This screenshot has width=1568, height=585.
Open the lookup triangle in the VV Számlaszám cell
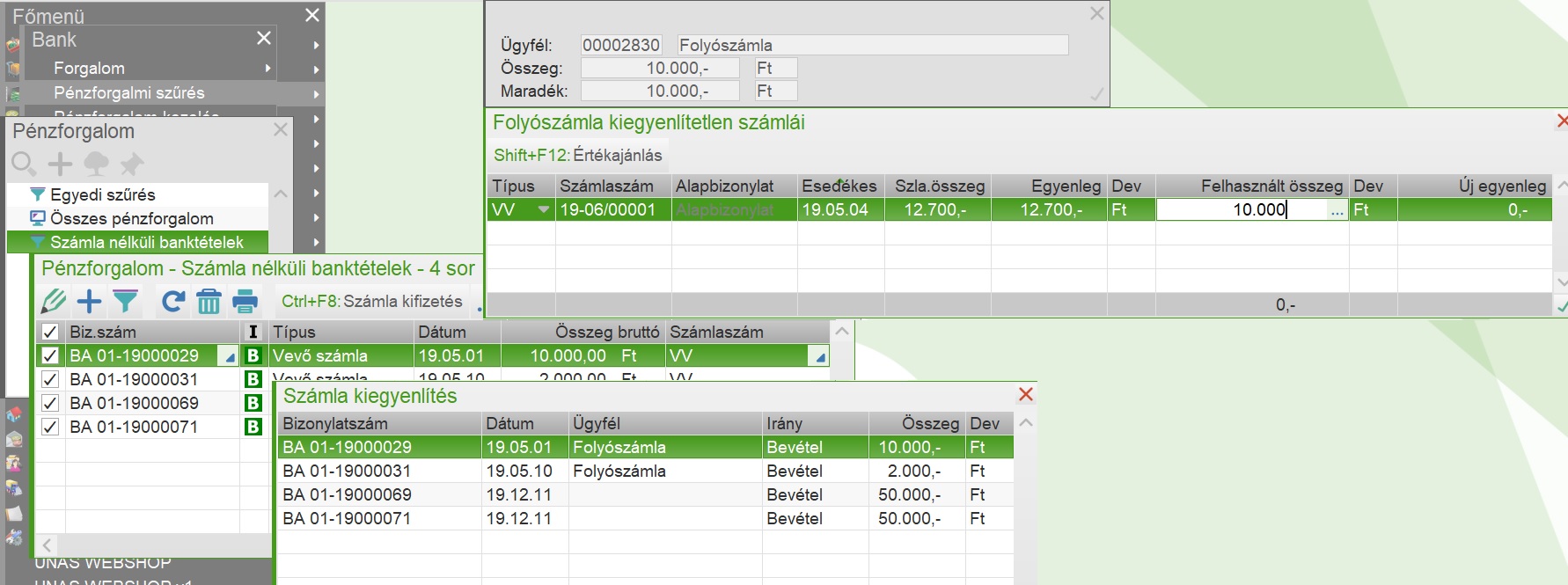coord(820,357)
